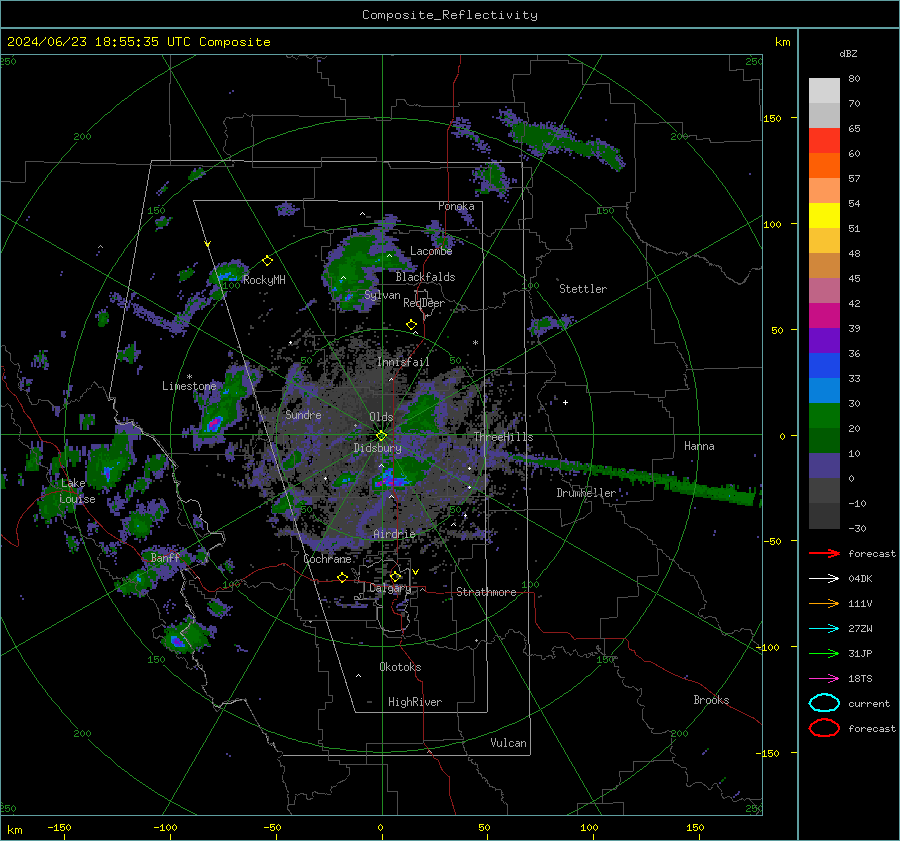Viewport: 900px width, 841px height.
Task: Click the Composite_Reflectivity title
Action: click(x=450, y=15)
